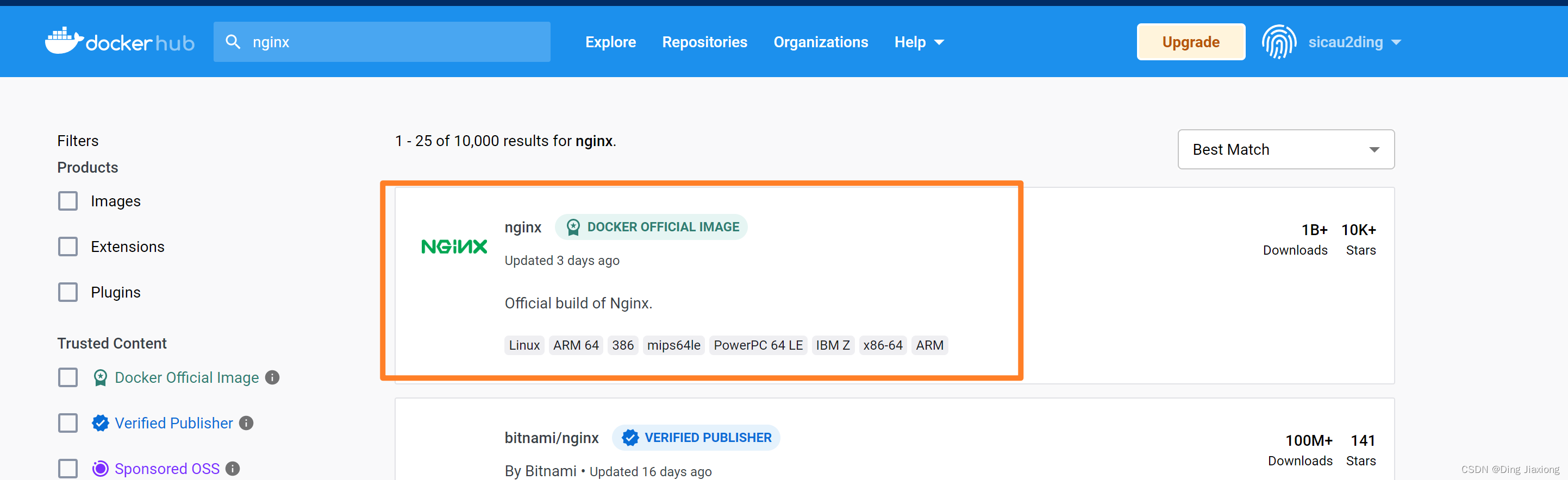Check the Docker Official Image checkbox
The image size is (1568, 480).
coord(68,377)
